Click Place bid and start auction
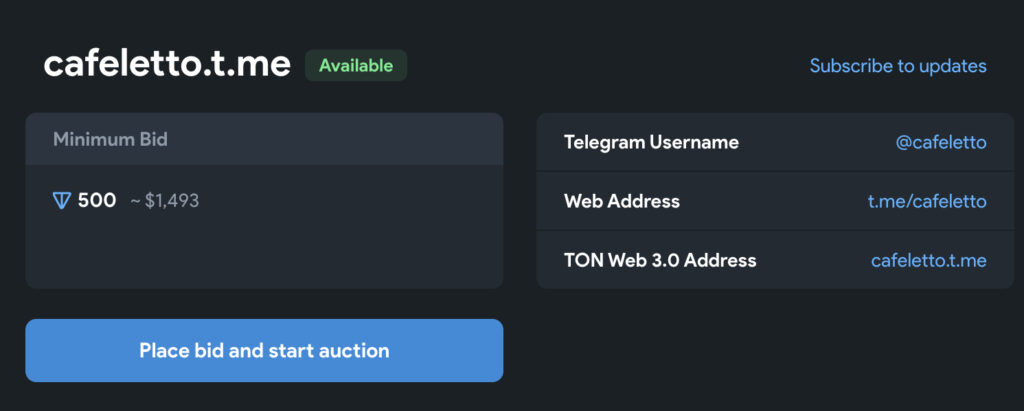The height and width of the screenshot is (411, 1024). [x=264, y=350]
